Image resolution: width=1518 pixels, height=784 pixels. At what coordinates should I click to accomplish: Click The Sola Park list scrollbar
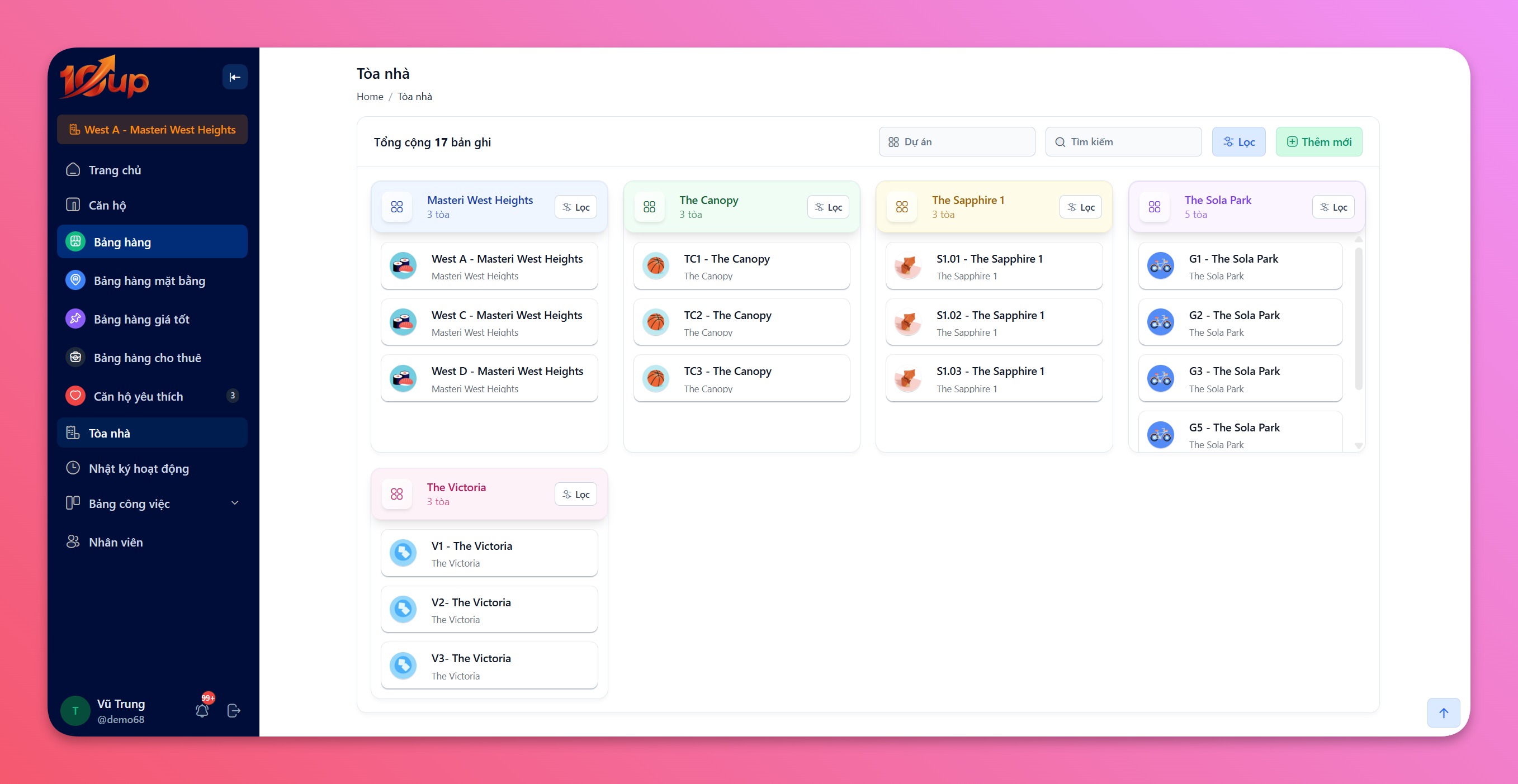tap(1358, 318)
